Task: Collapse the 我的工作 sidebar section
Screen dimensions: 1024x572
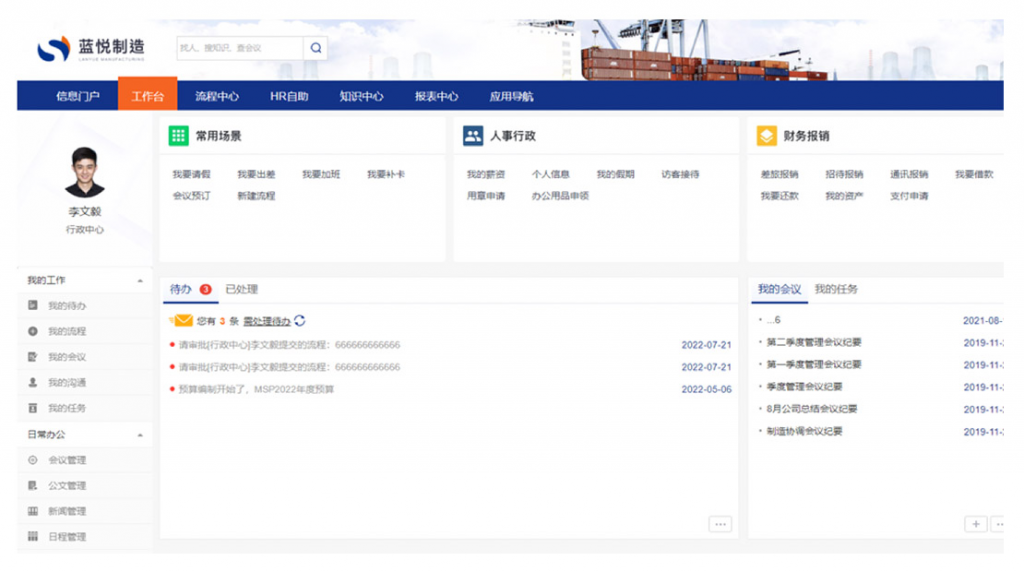Action: pos(140,281)
